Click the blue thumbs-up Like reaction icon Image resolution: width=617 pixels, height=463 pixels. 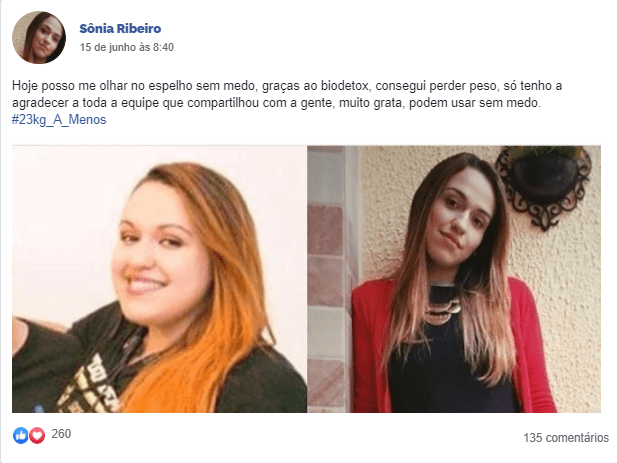(x=20, y=435)
